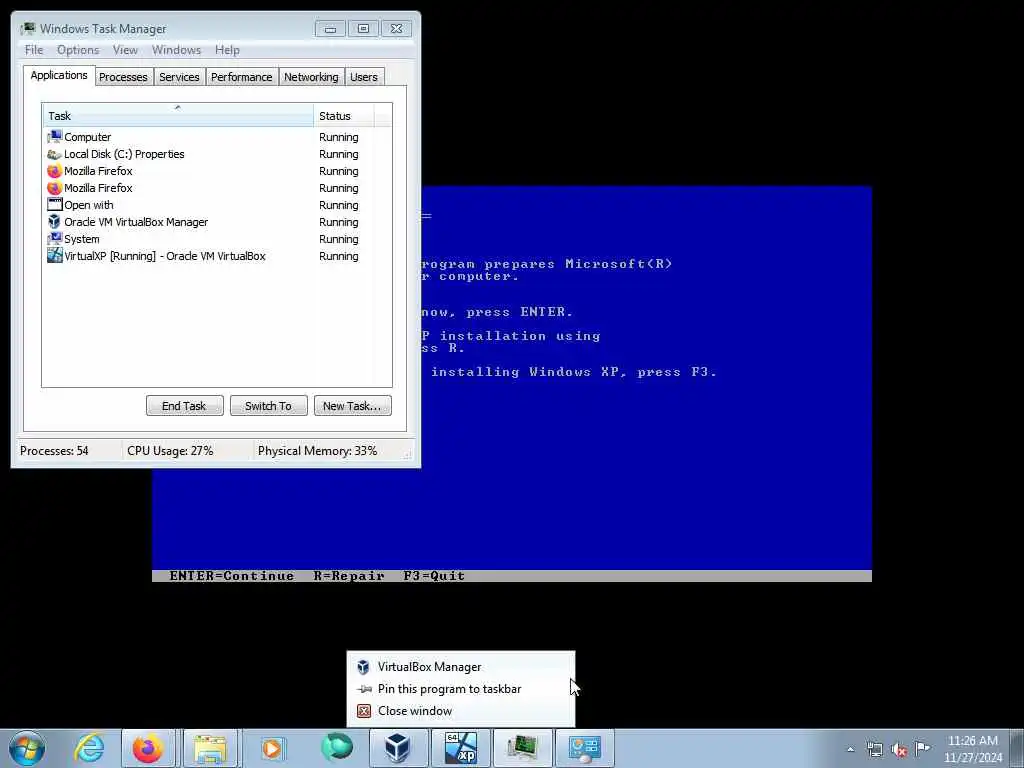Image resolution: width=1024 pixels, height=768 pixels.
Task: Open the Help menu
Action: (227, 50)
